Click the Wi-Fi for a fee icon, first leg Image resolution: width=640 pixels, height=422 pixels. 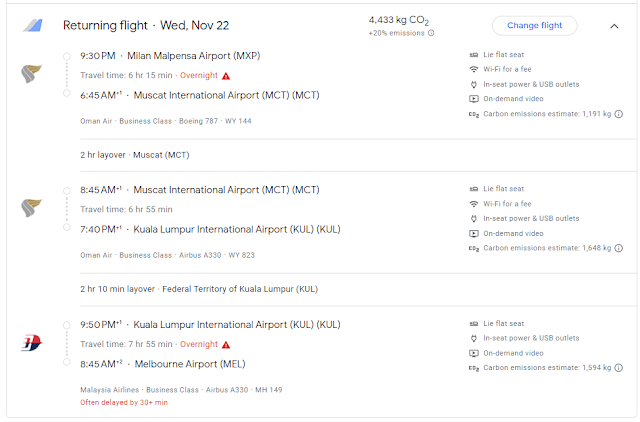pyautogui.click(x=474, y=69)
